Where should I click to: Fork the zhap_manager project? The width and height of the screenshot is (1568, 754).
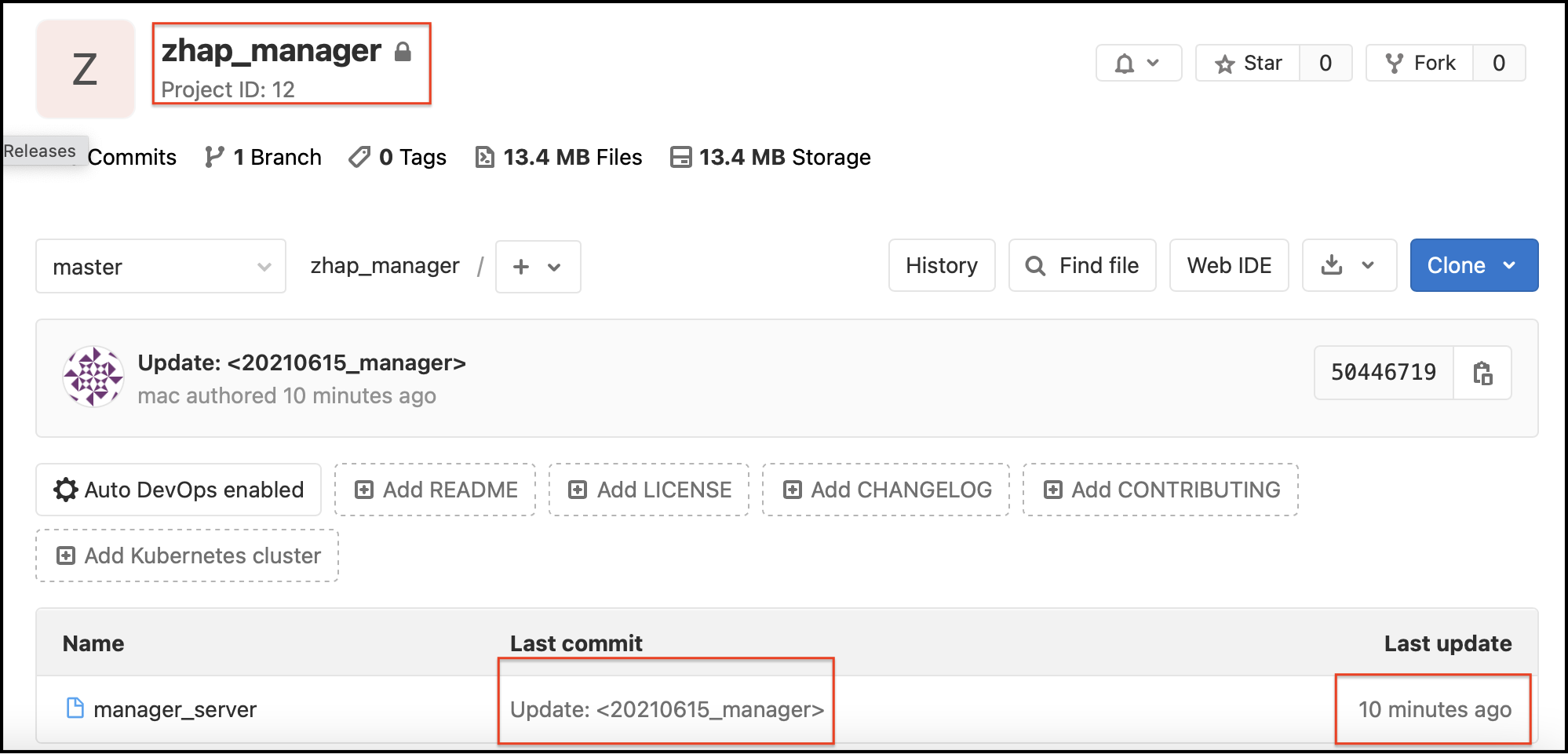[x=1420, y=64]
